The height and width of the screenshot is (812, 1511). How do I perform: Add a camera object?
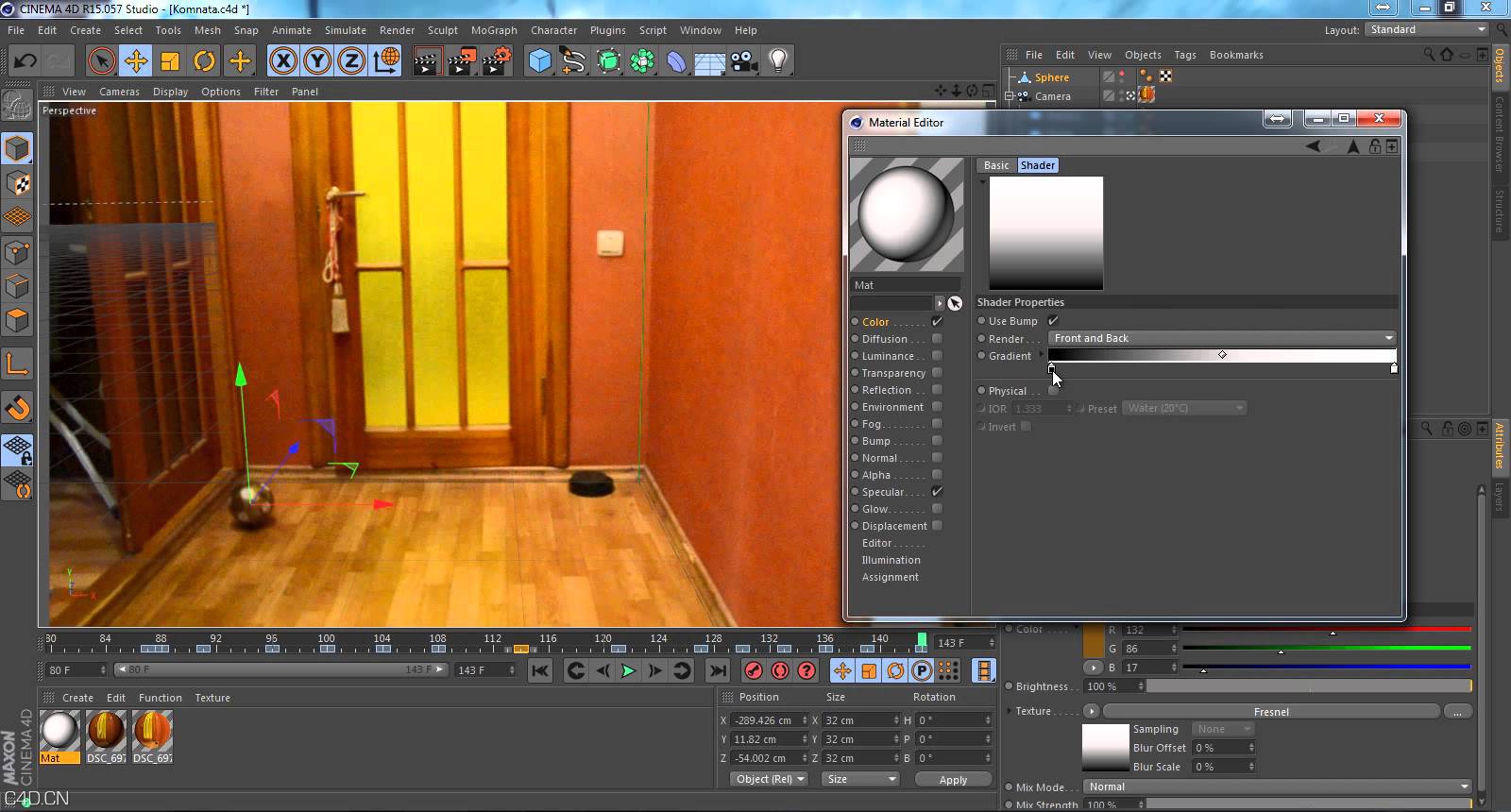click(x=743, y=62)
